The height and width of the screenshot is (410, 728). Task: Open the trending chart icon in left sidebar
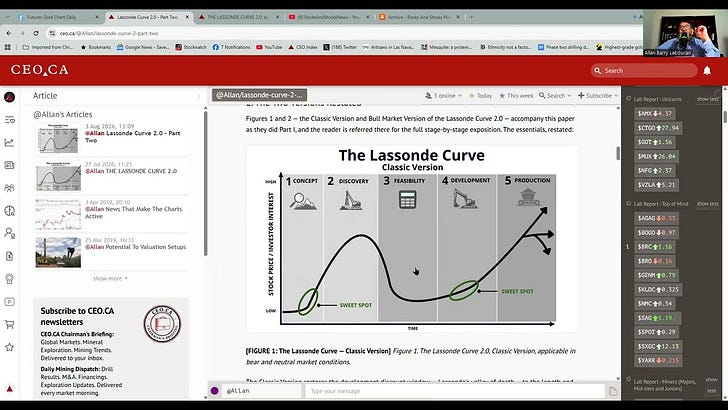(x=9, y=143)
